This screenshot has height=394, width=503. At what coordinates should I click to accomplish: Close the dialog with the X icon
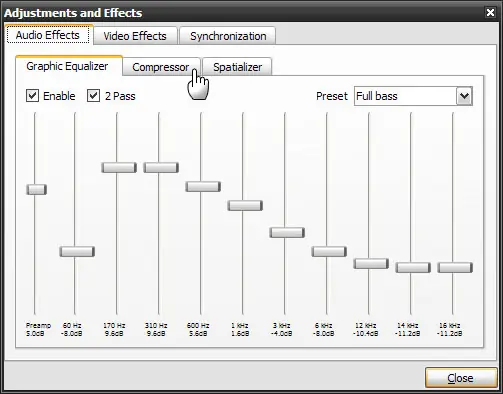click(490, 13)
